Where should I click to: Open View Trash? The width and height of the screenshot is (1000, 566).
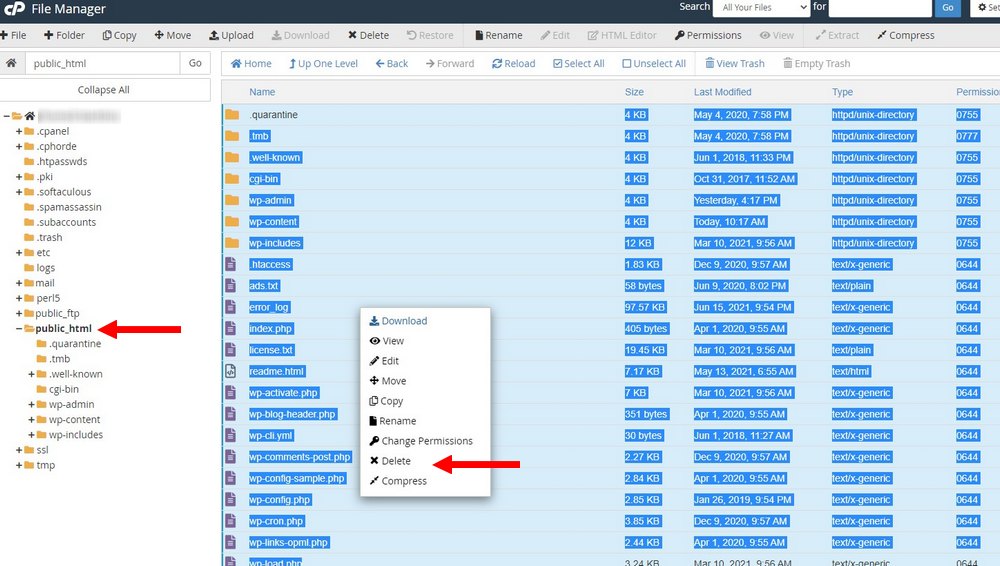(734, 63)
